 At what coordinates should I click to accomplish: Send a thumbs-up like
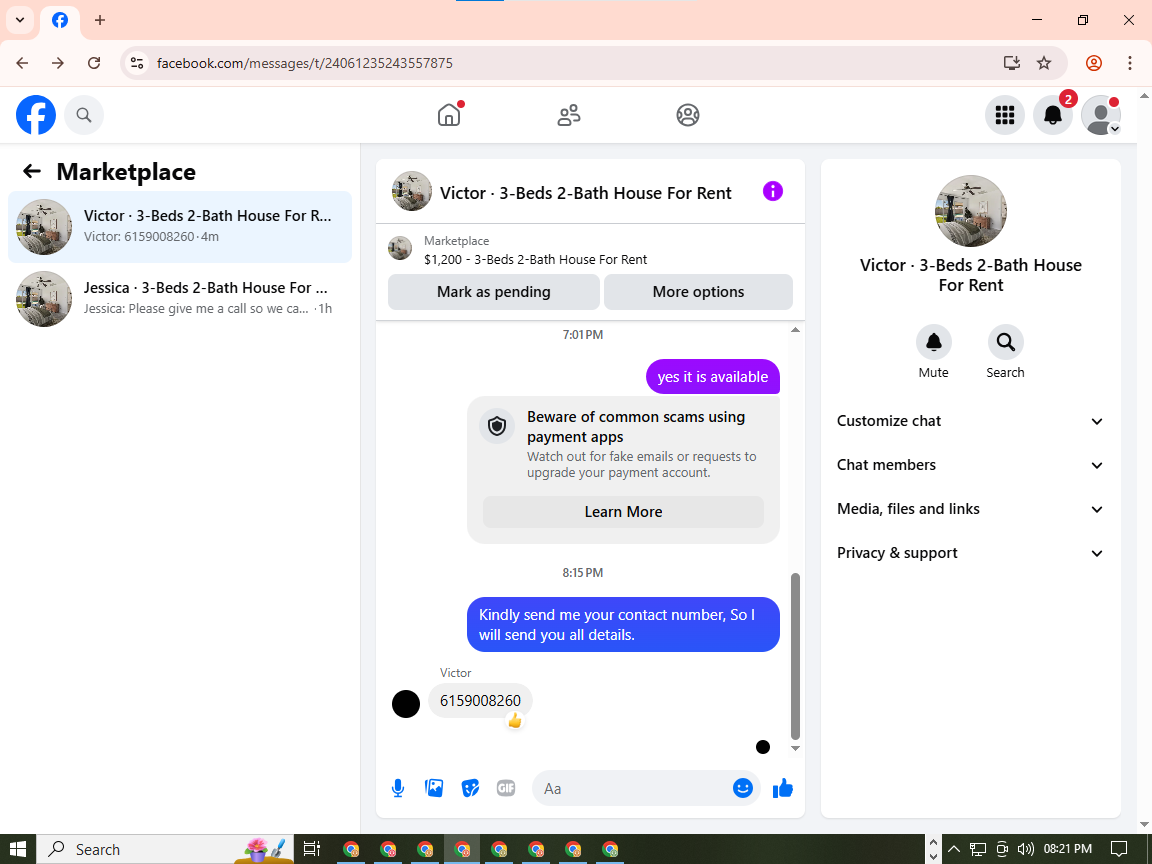tap(783, 788)
